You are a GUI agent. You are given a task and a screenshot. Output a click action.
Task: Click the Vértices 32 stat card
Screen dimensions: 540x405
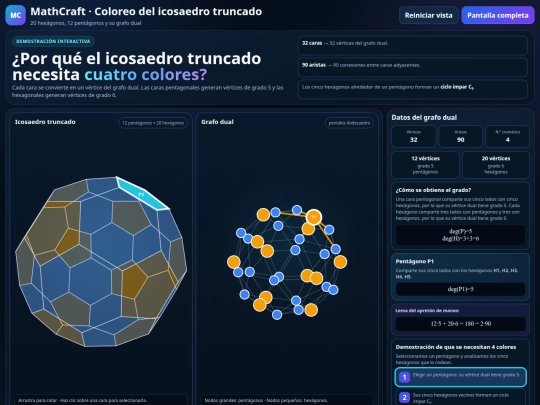[x=414, y=136]
